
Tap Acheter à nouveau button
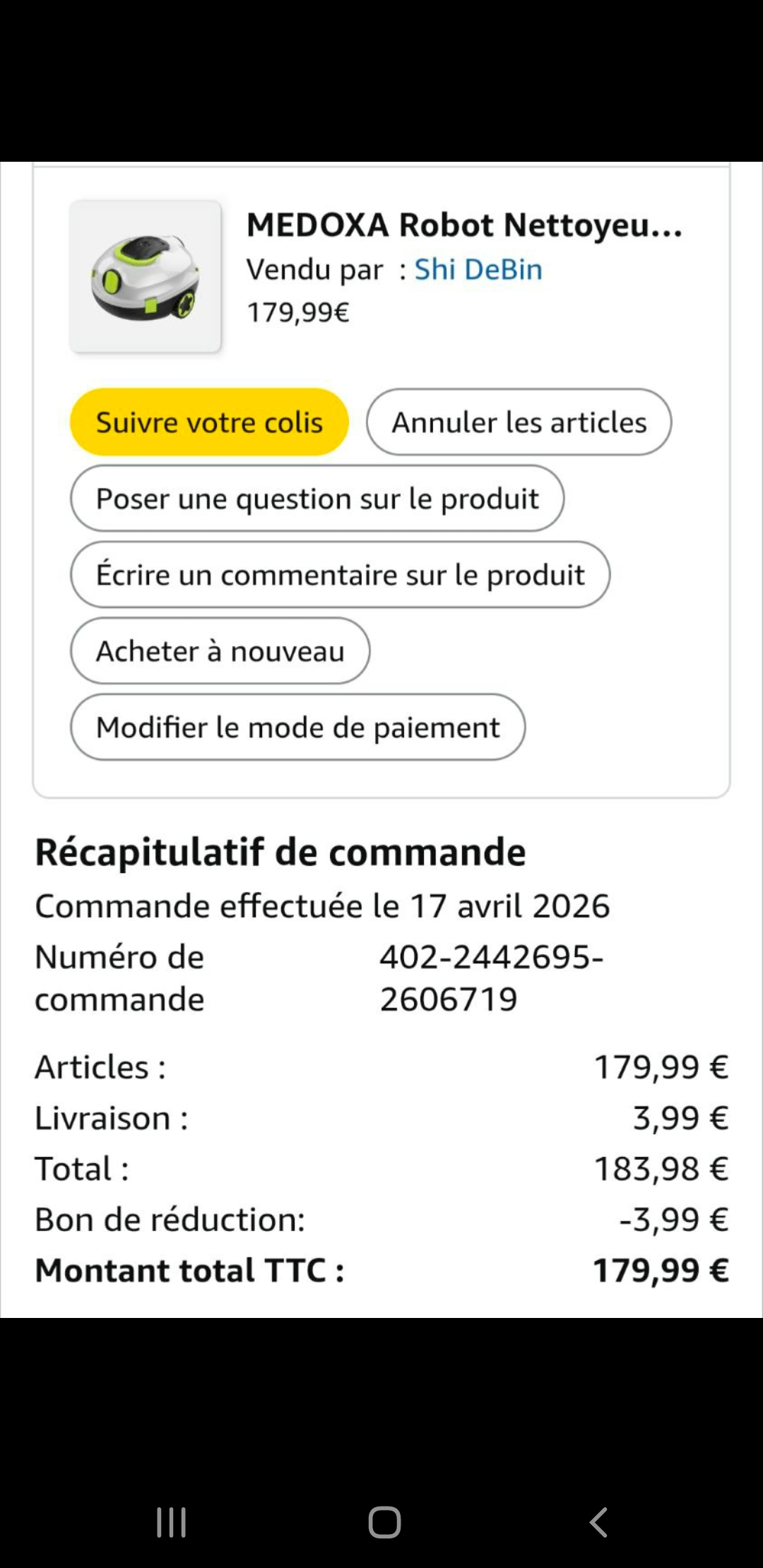[x=220, y=651]
